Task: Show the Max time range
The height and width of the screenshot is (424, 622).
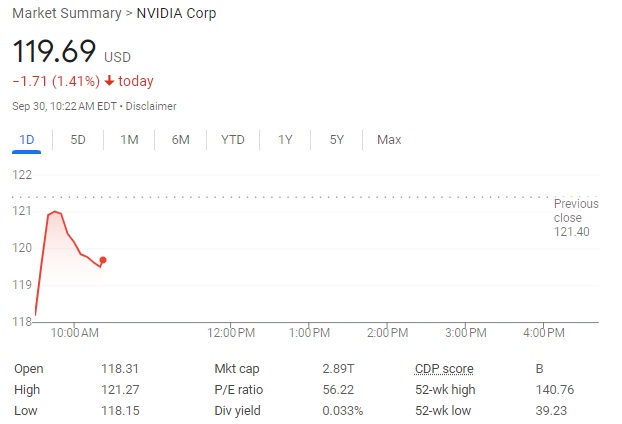Action: (389, 140)
